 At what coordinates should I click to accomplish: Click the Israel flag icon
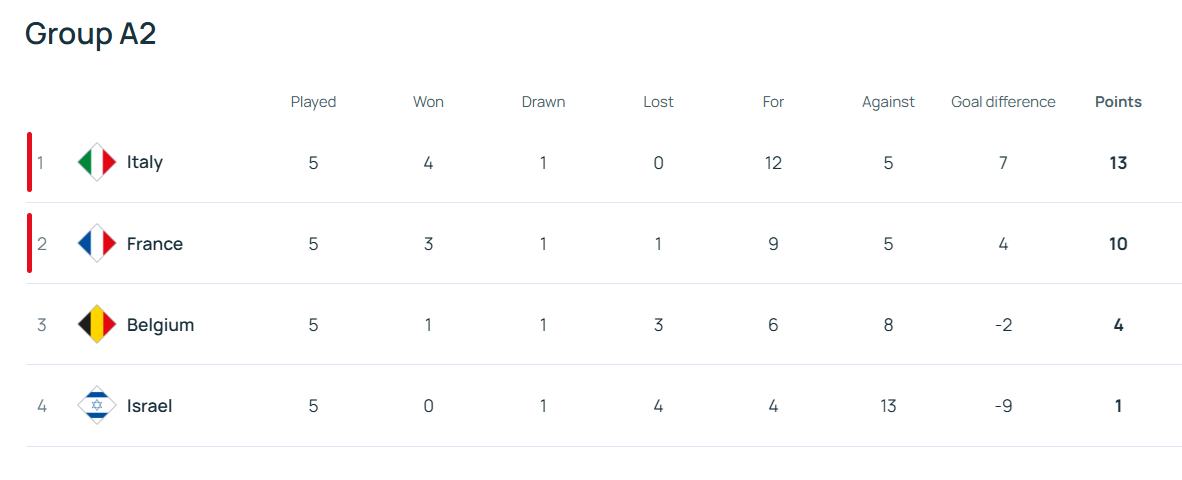point(97,405)
